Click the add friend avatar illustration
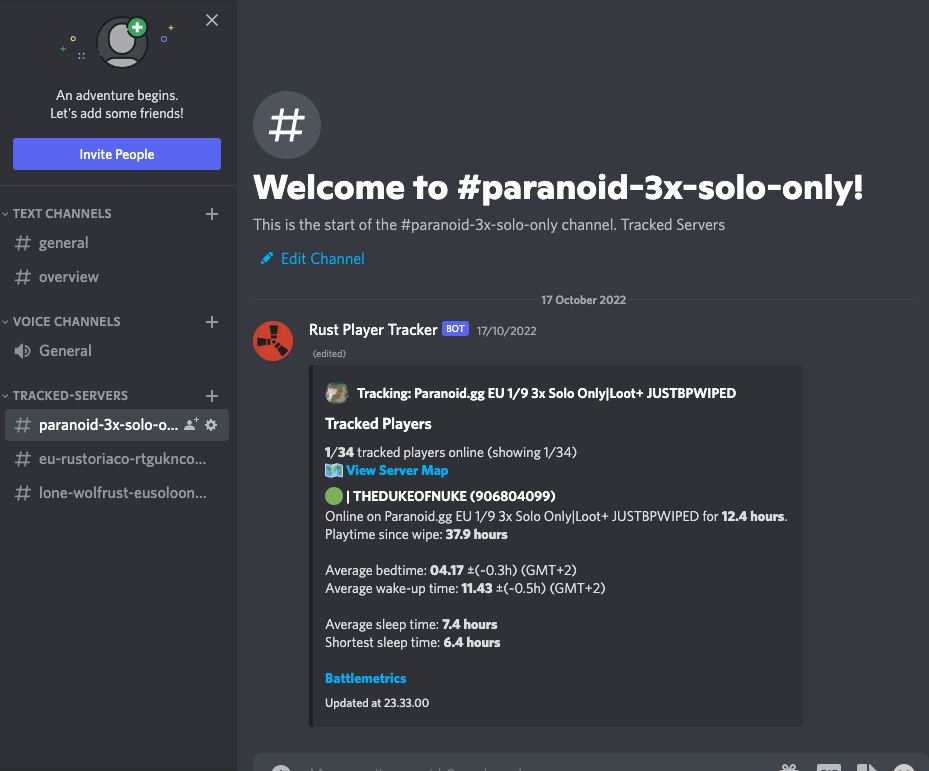 (x=123, y=41)
